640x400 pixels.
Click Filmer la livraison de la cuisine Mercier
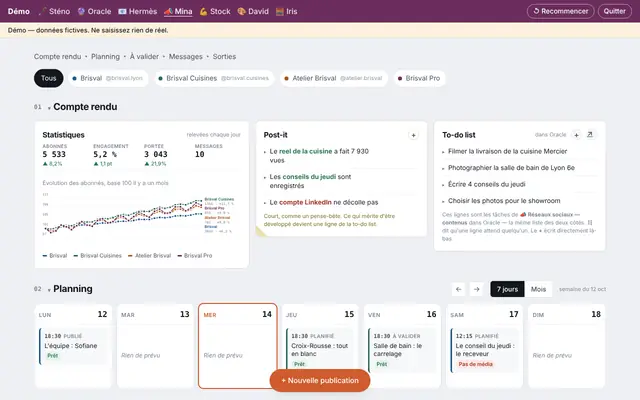tap(507, 151)
